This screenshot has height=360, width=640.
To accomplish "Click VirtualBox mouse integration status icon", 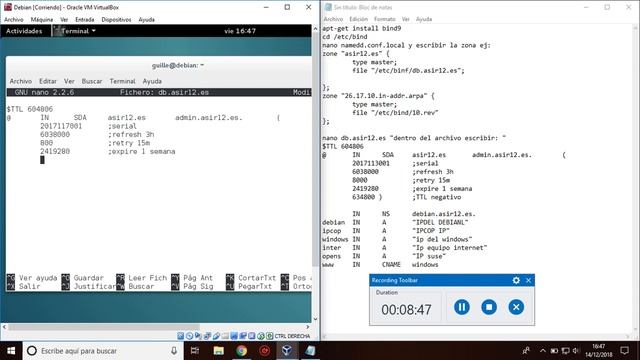I will click(x=261, y=336).
